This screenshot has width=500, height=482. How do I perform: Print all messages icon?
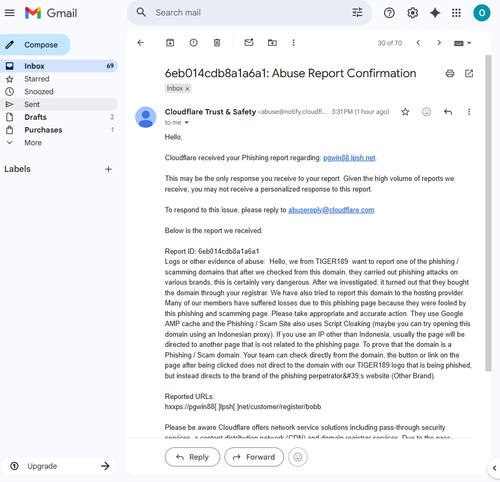[x=450, y=73]
